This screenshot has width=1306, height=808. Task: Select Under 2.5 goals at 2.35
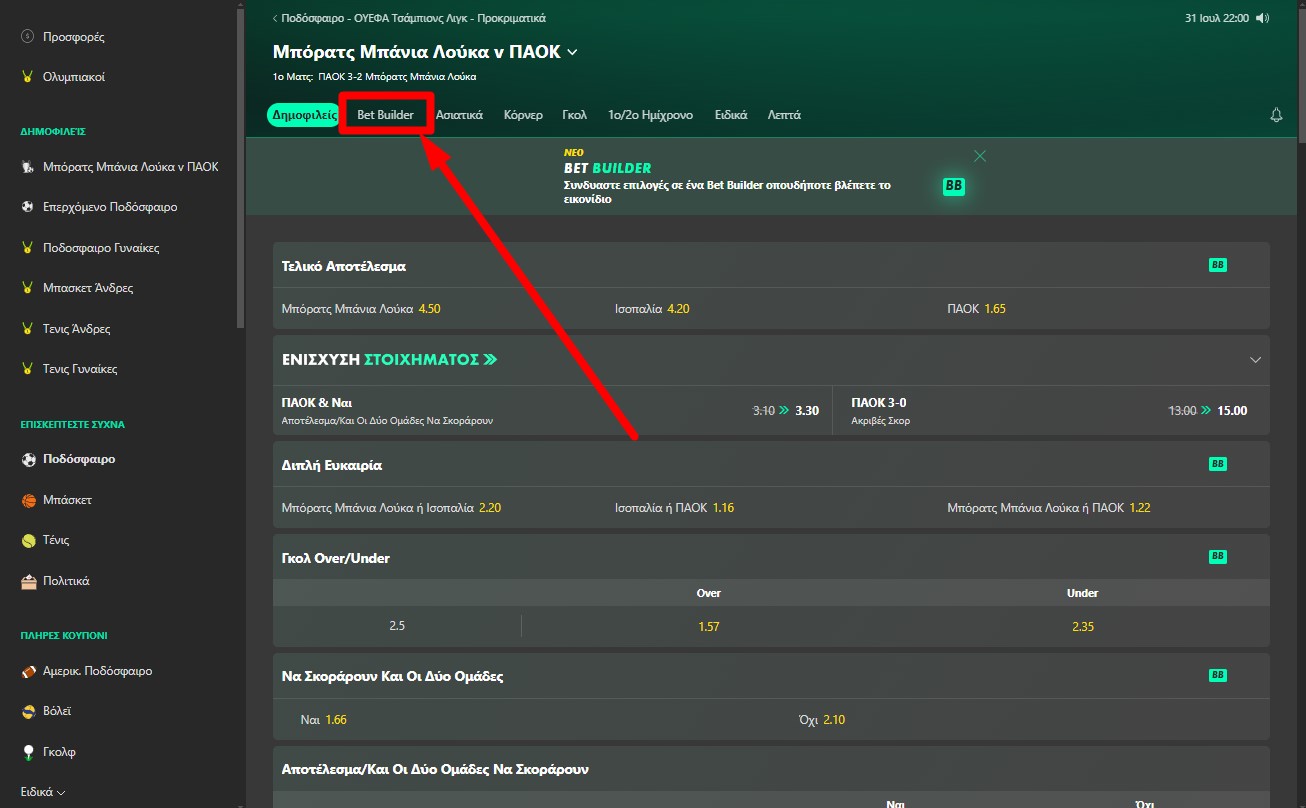click(1082, 627)
